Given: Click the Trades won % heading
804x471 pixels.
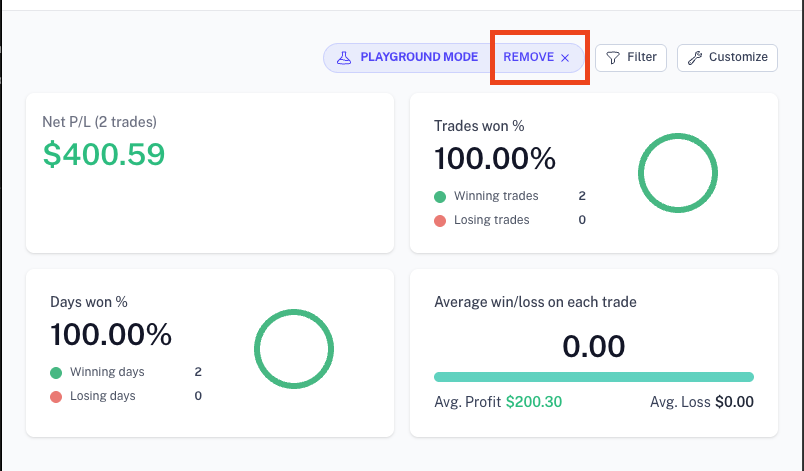Looking at the screenshot, I should (479, 126).
